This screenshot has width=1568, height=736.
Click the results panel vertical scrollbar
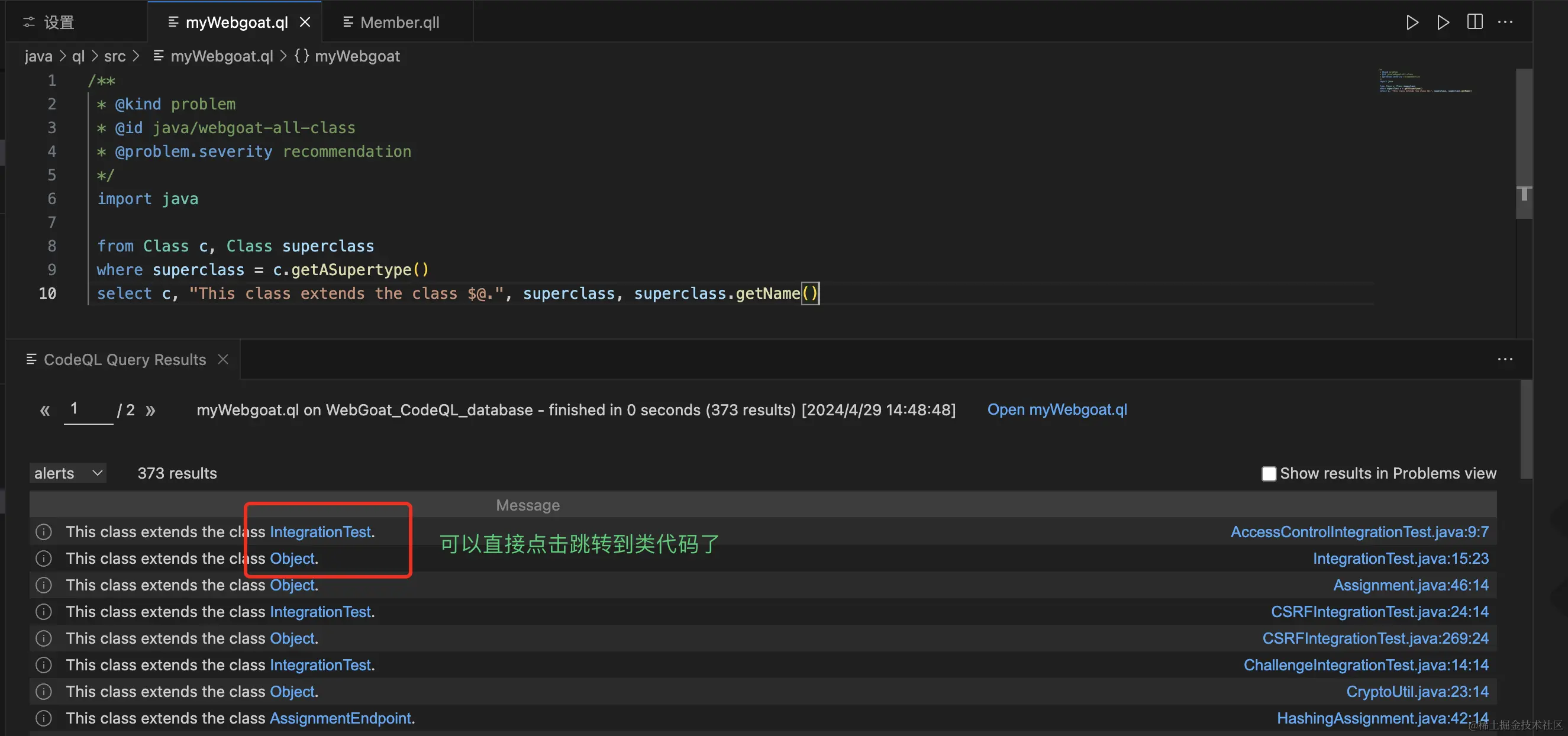(x=1525, y=429)
